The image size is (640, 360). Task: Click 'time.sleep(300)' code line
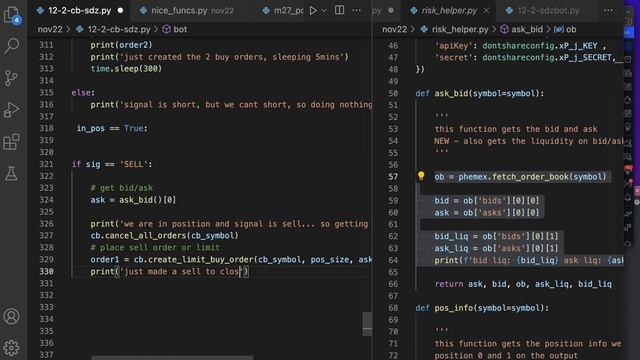click(x=126, y=69)
